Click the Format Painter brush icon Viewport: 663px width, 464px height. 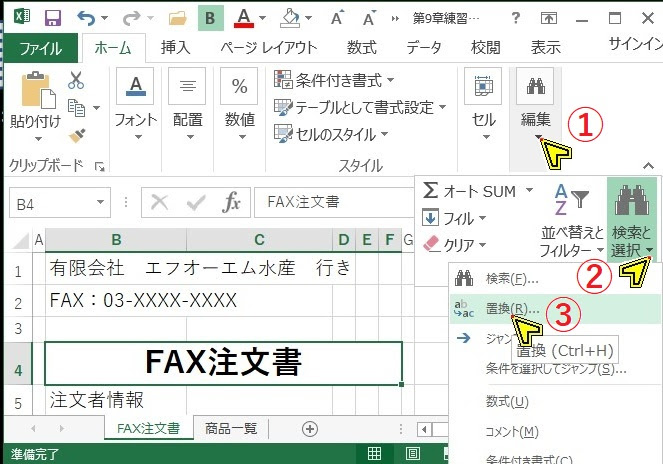(76, 131)
